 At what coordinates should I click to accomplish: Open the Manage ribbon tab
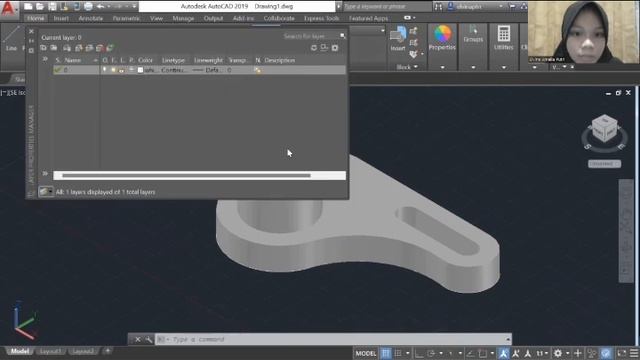183,18
